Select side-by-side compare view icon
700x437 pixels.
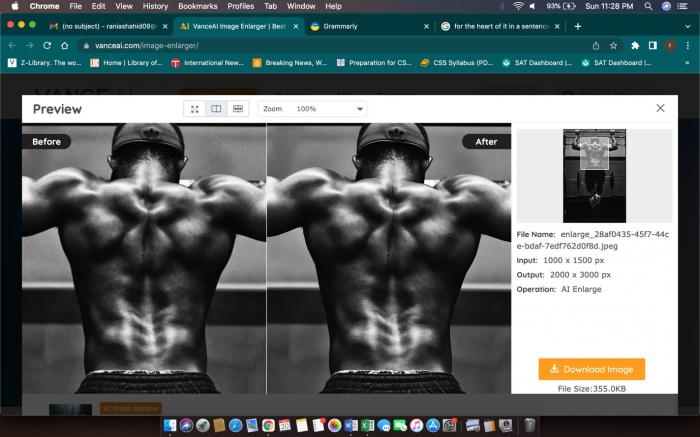click(x=216, y=109)
